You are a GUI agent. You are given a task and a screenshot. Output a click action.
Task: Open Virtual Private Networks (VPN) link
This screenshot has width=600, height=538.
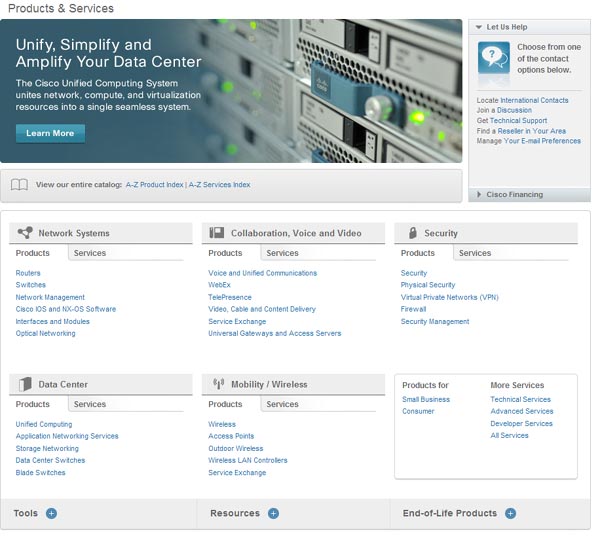pos(450,297)
